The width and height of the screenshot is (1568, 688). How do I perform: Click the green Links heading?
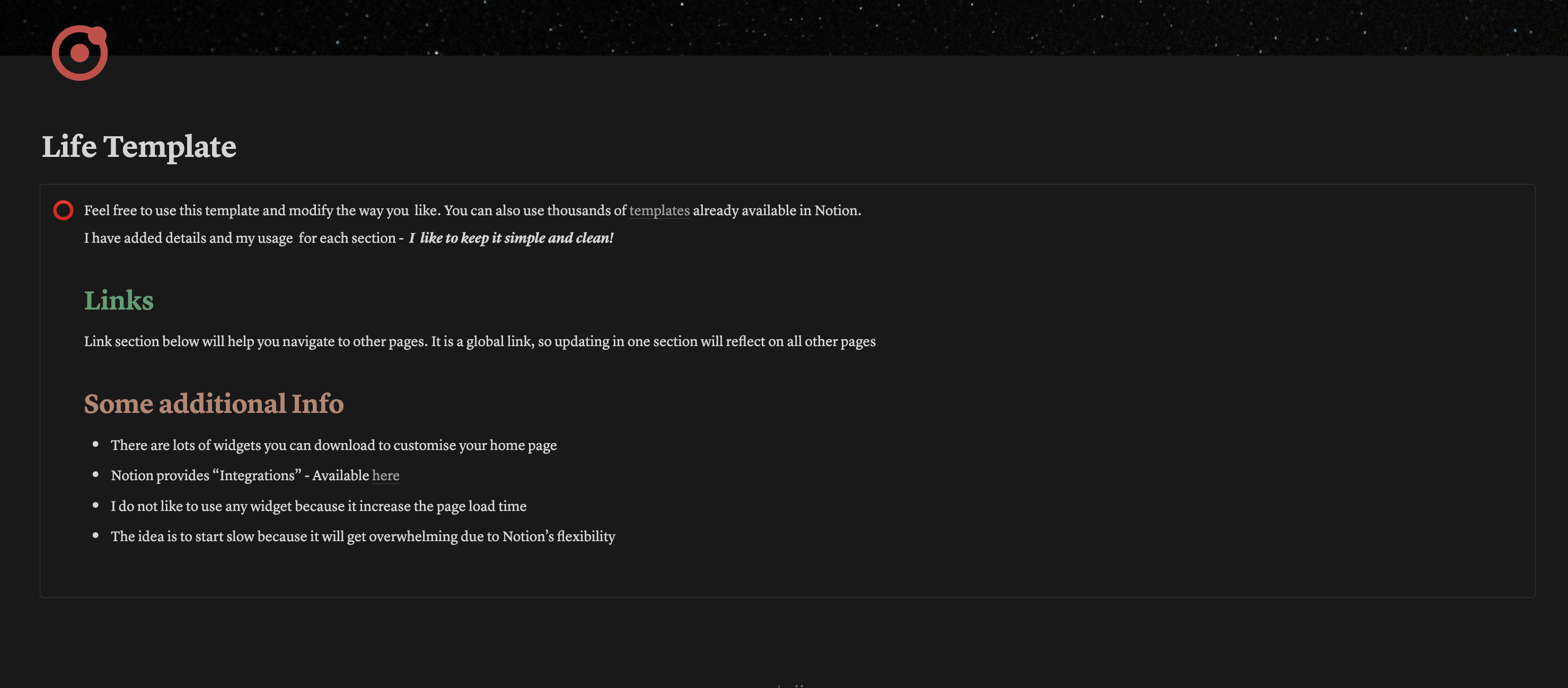tap(119, 300)
